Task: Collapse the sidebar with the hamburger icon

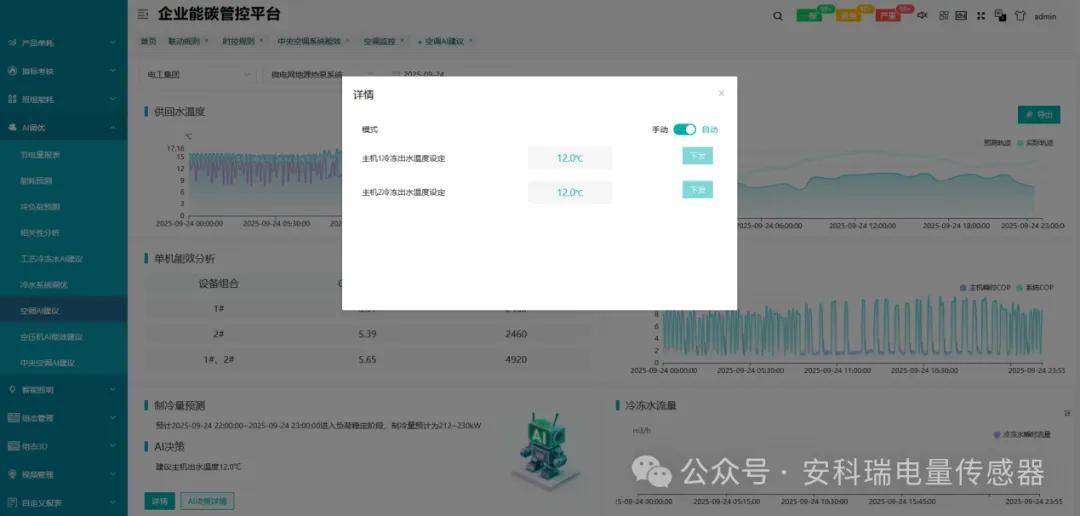Action: click(x=143, y=14)
